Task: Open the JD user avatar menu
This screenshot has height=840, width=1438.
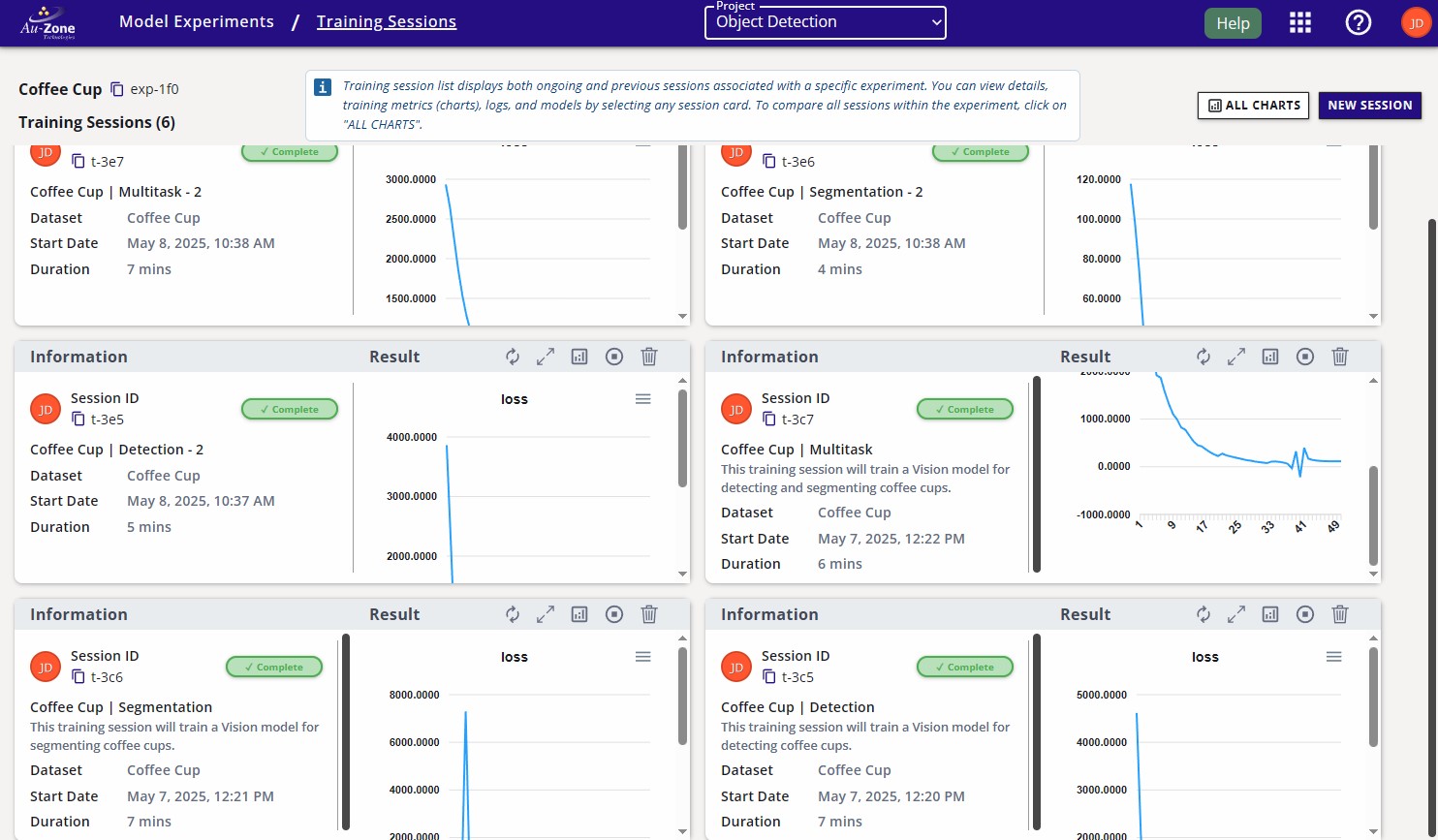Action: coord(1416,22)
